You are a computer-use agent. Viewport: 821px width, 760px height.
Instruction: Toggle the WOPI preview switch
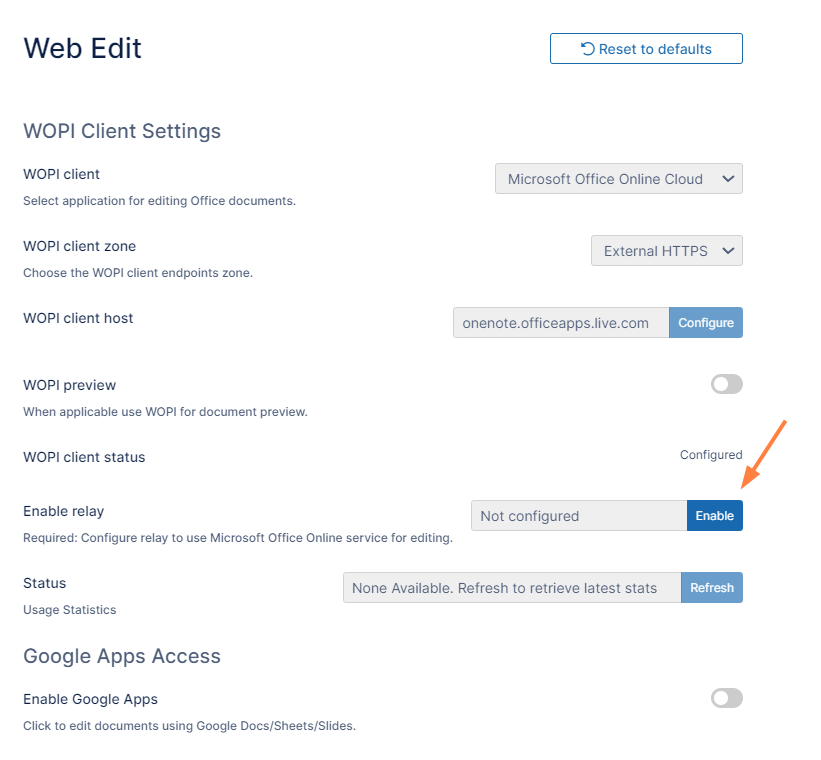pos(726,384)
